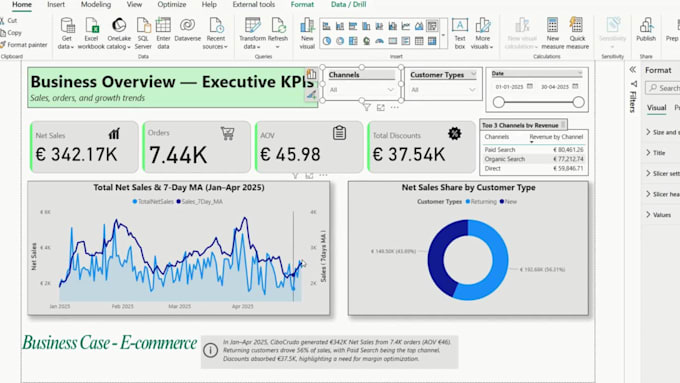Toggle the Returning legend item in donut chart
Image resolution: width=680 pixels, height=383 pixels.
(481, 202)
